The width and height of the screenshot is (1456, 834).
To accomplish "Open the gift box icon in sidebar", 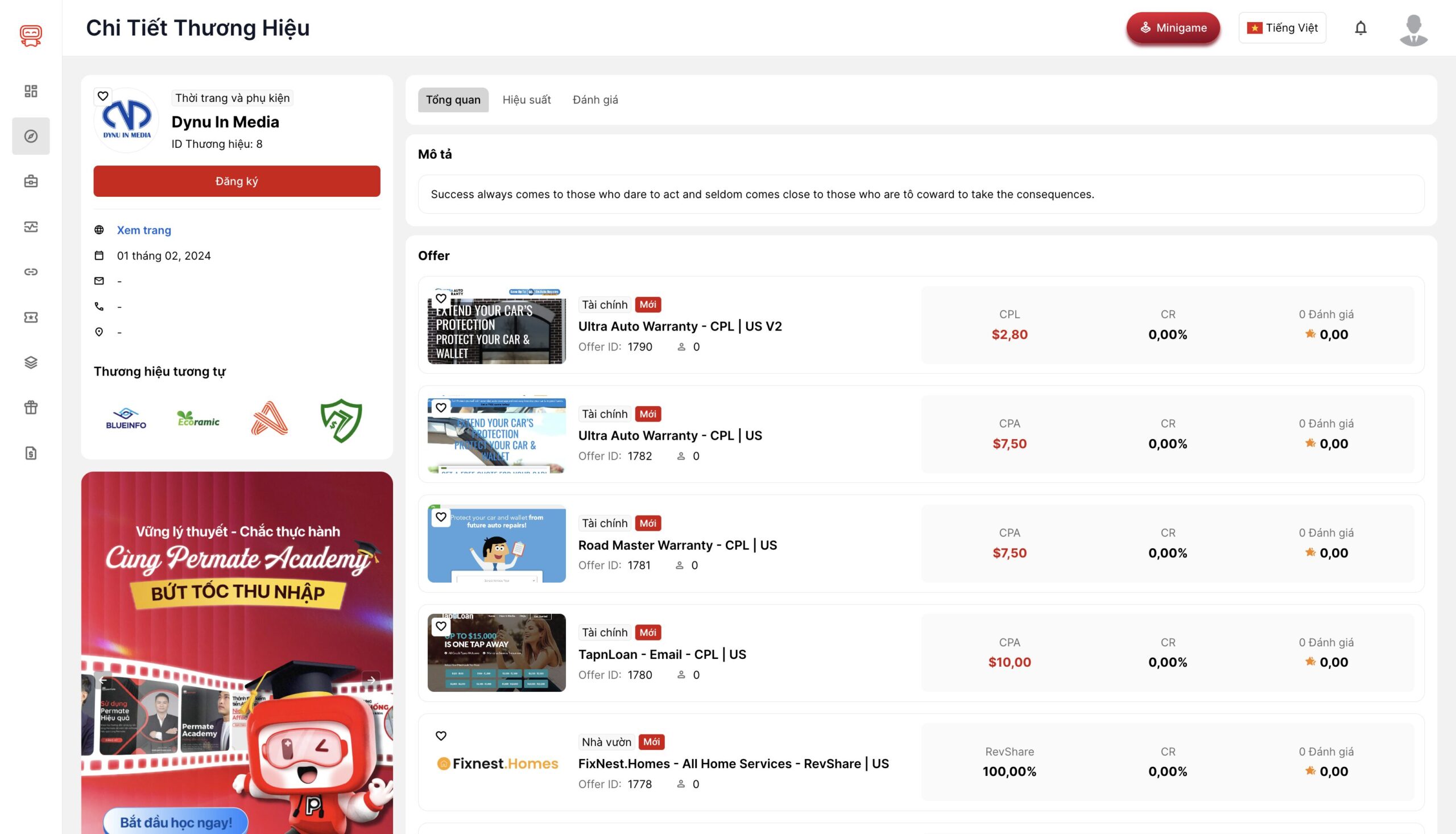I will click(31, 408).
